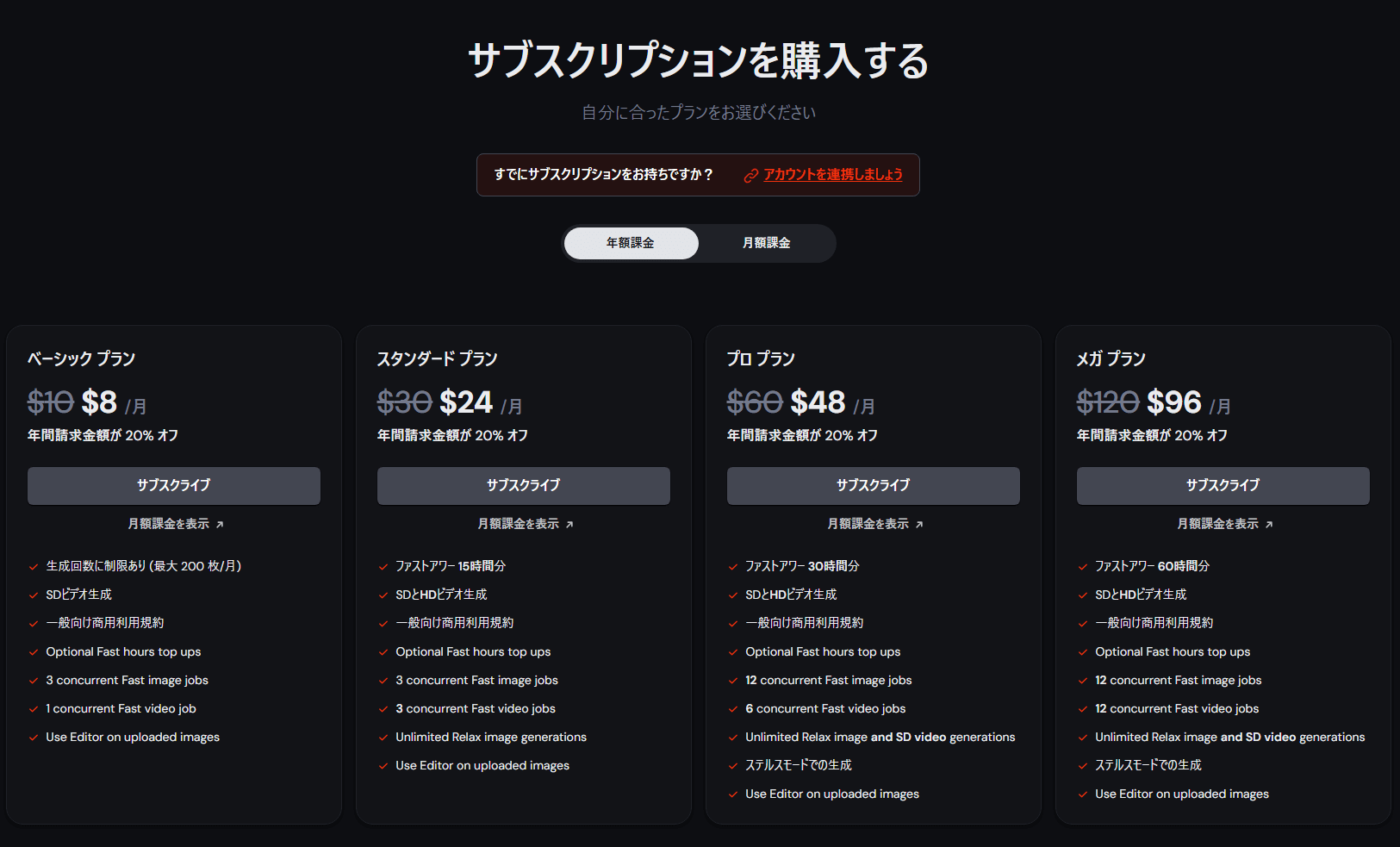This screenshot has height=847, width=1400.
Task: Show 月額課金を表示 for スタンダード プラン
Action: coord(519,524)
